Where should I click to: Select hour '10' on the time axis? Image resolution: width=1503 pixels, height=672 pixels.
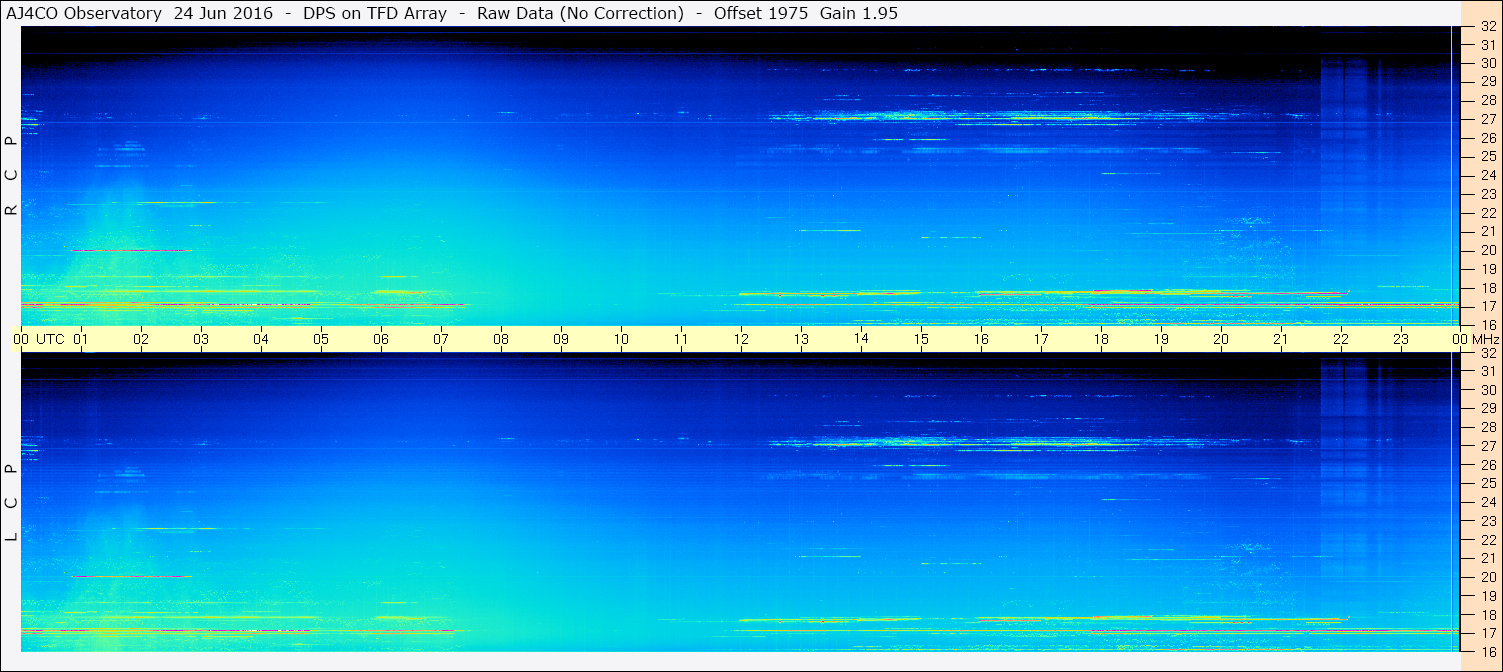click(x=621, y=339)
